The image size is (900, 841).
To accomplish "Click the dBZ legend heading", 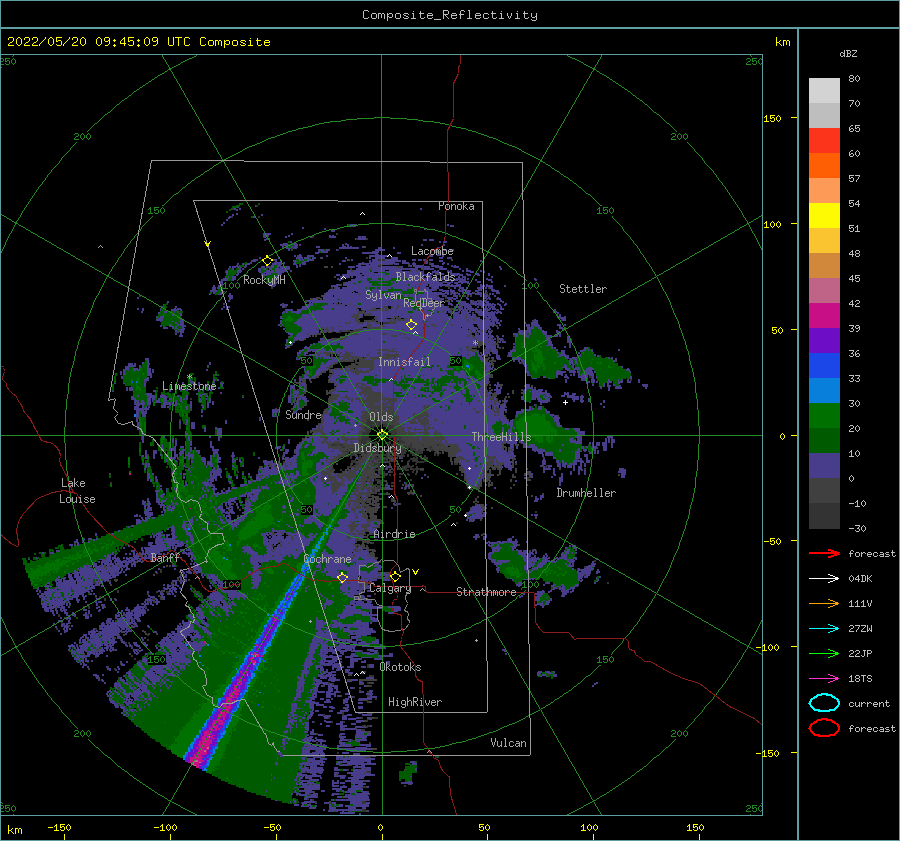I will [848, 53].
